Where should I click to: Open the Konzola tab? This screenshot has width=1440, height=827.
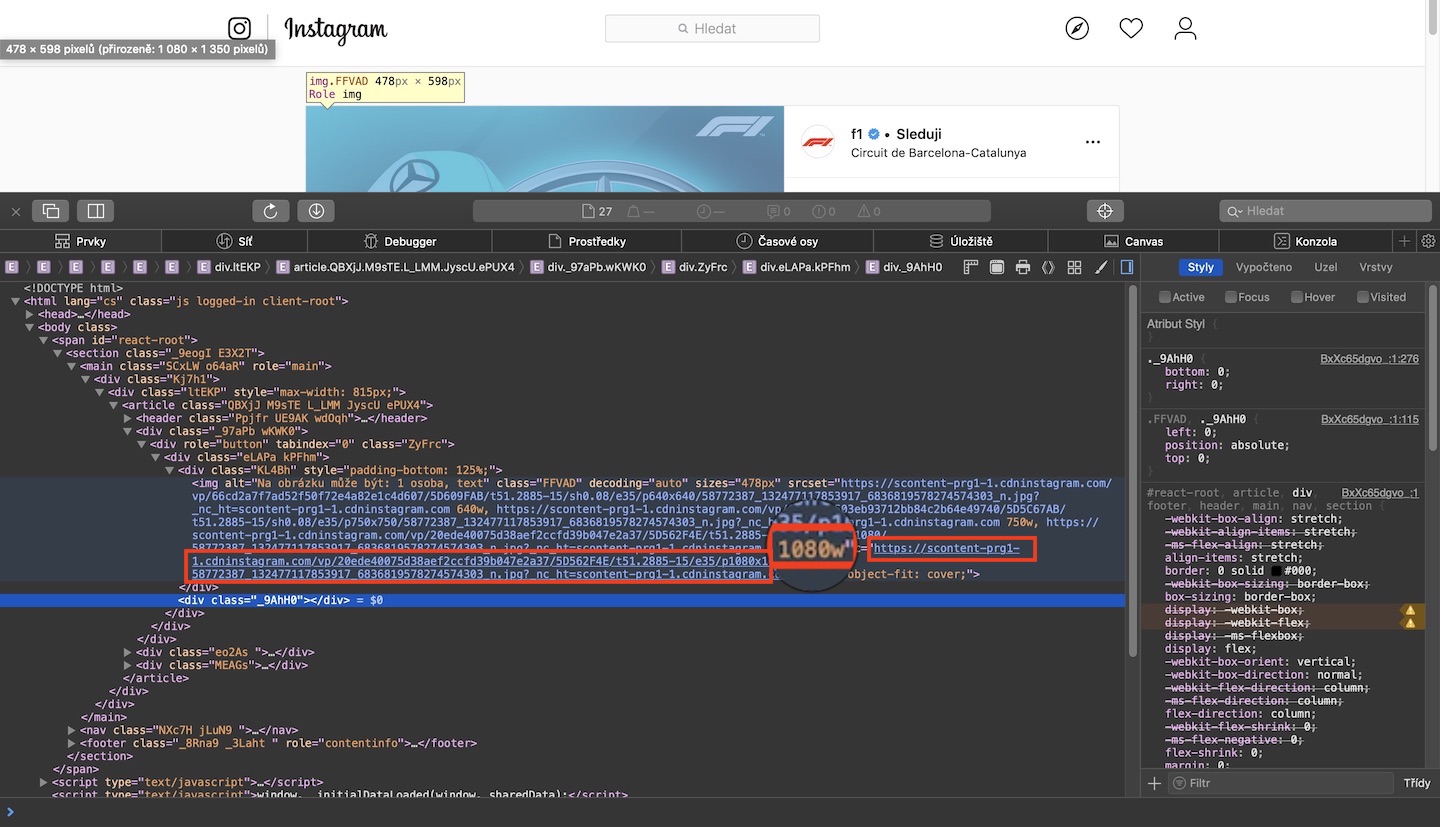[1305, 241]
